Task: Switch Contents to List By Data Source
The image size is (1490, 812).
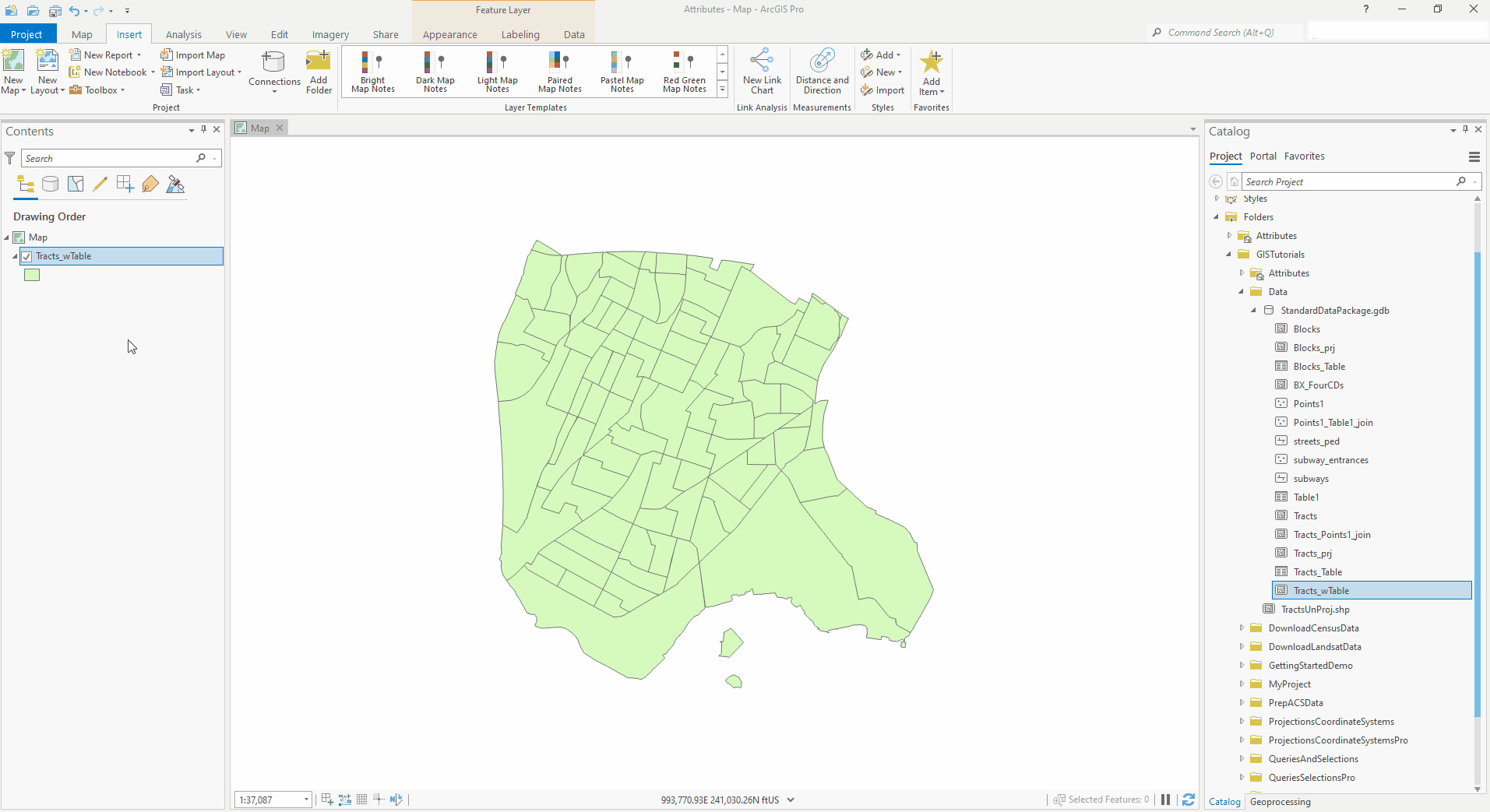Action: [x=50, y=184]
